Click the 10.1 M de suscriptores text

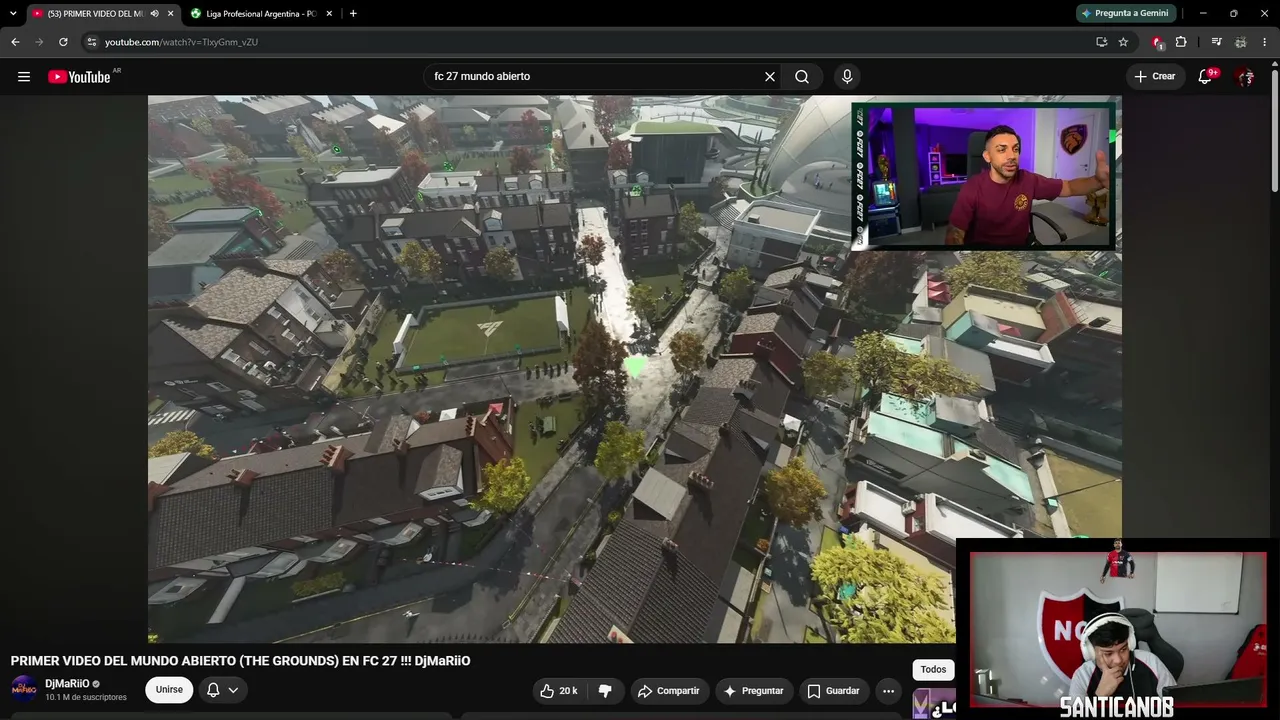point(86,697)
